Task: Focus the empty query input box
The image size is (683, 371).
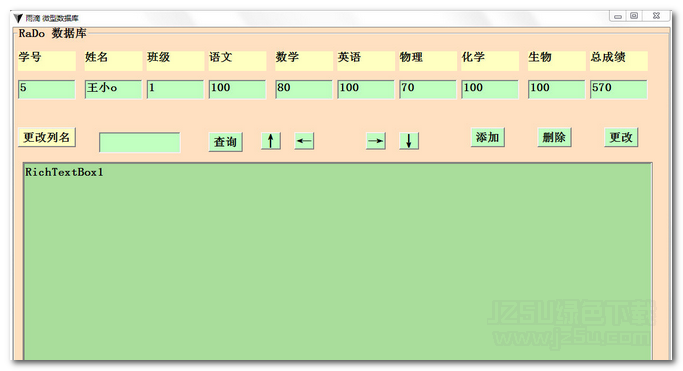Action: click(139, 142)
